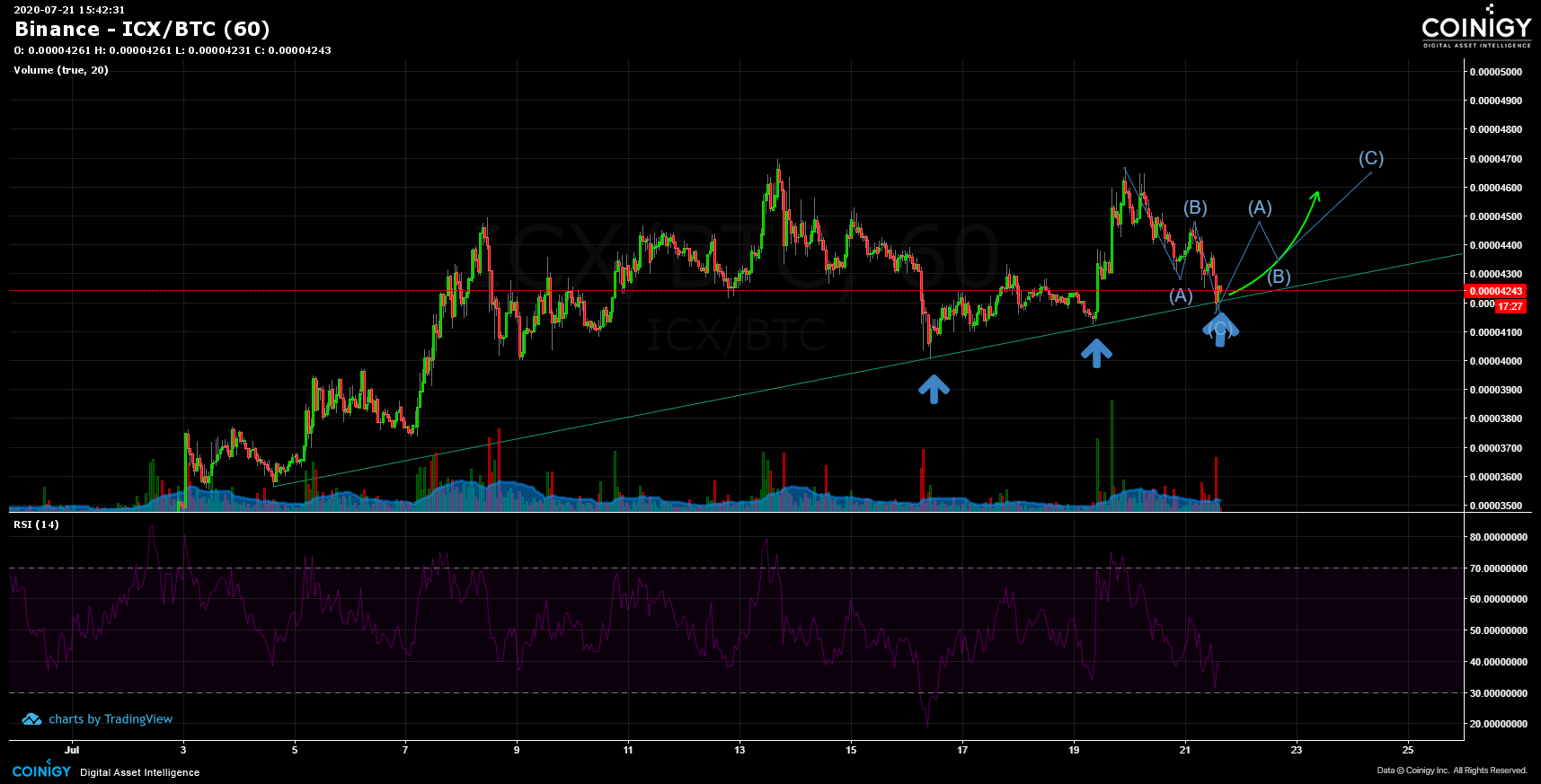Click the 50.00000000 RSI axis label
The height and width of the screenshot is (784, 1541).
[1499, 630]
